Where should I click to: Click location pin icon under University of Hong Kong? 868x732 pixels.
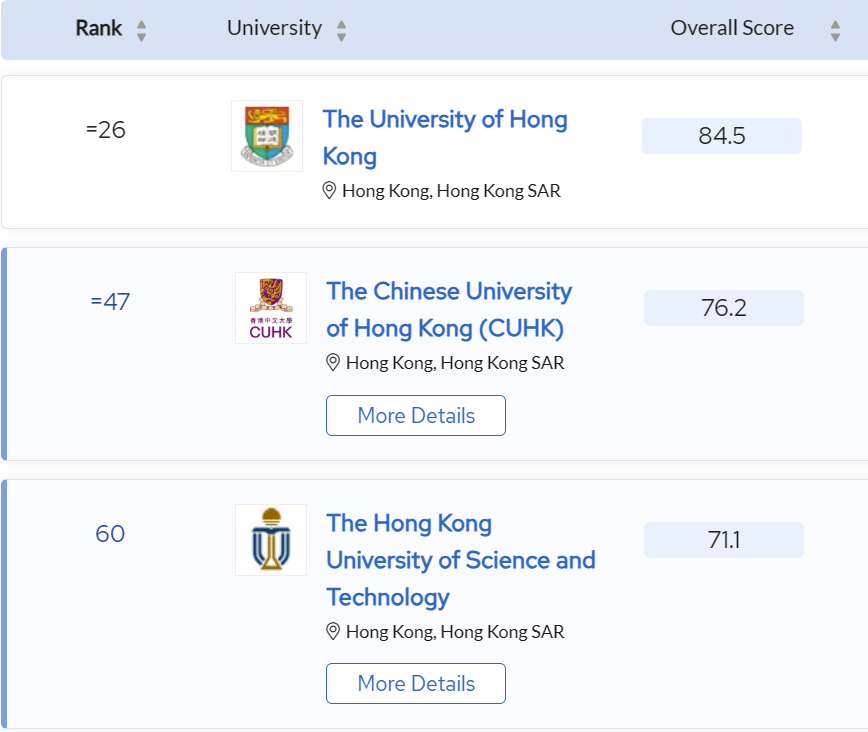[329, 190]
